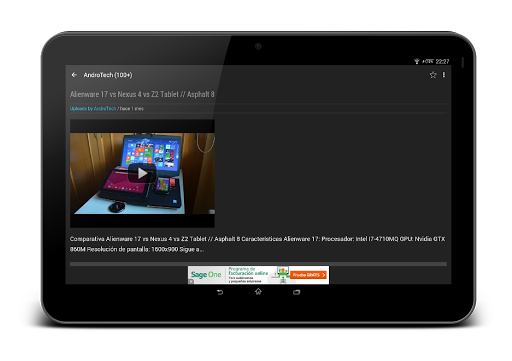Select the AndroTech (100+) channel title
Viewport: 512px width, 361px height.
click(108, 75)
